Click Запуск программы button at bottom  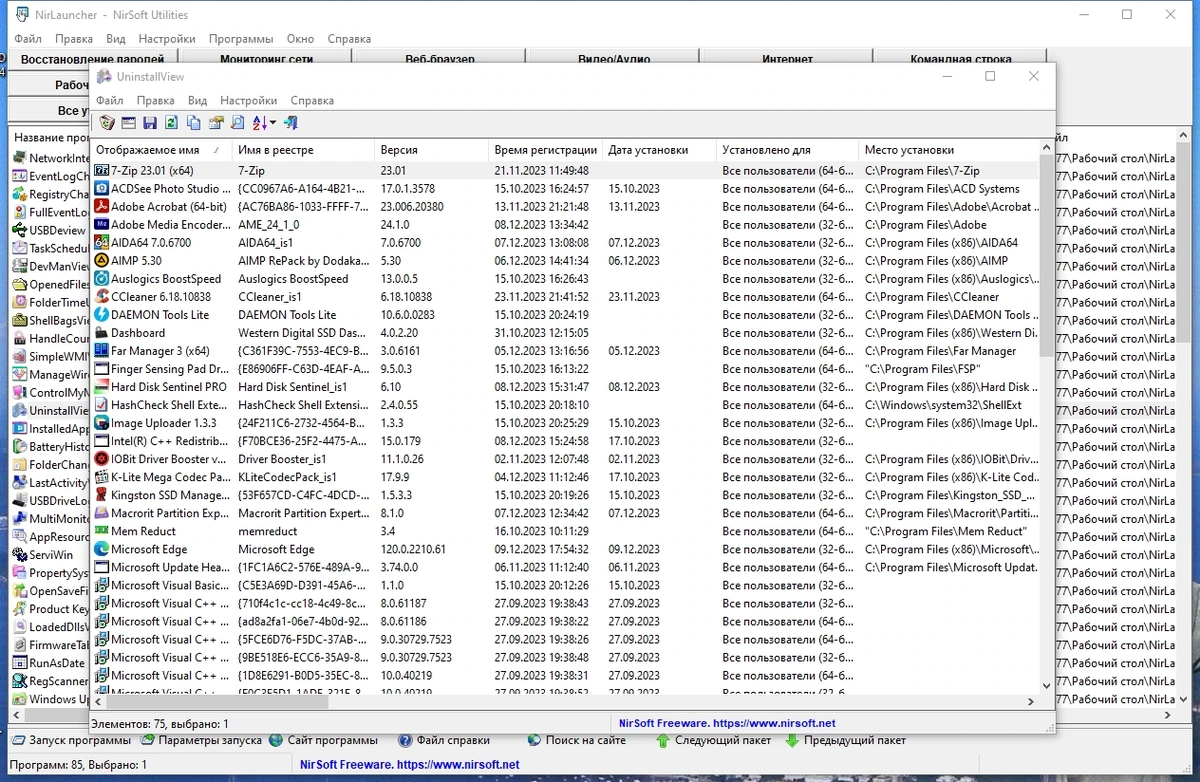[72, 741]
